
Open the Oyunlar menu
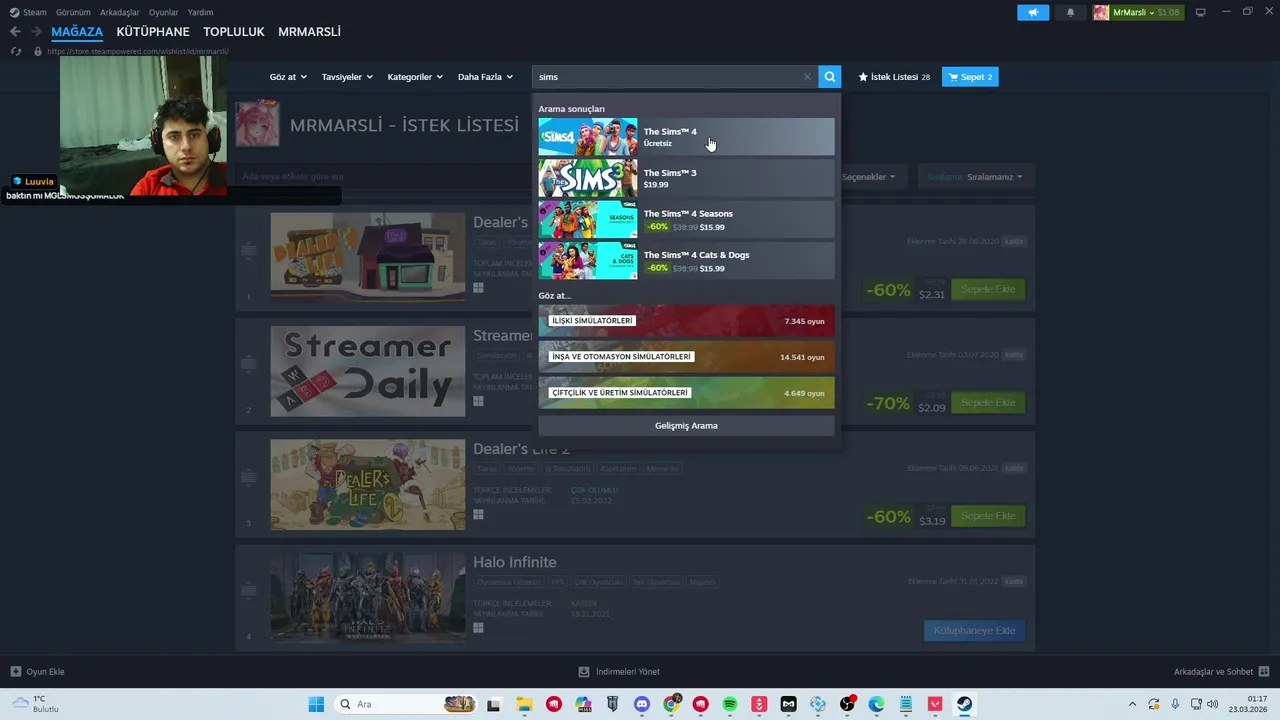click(163, 12)
